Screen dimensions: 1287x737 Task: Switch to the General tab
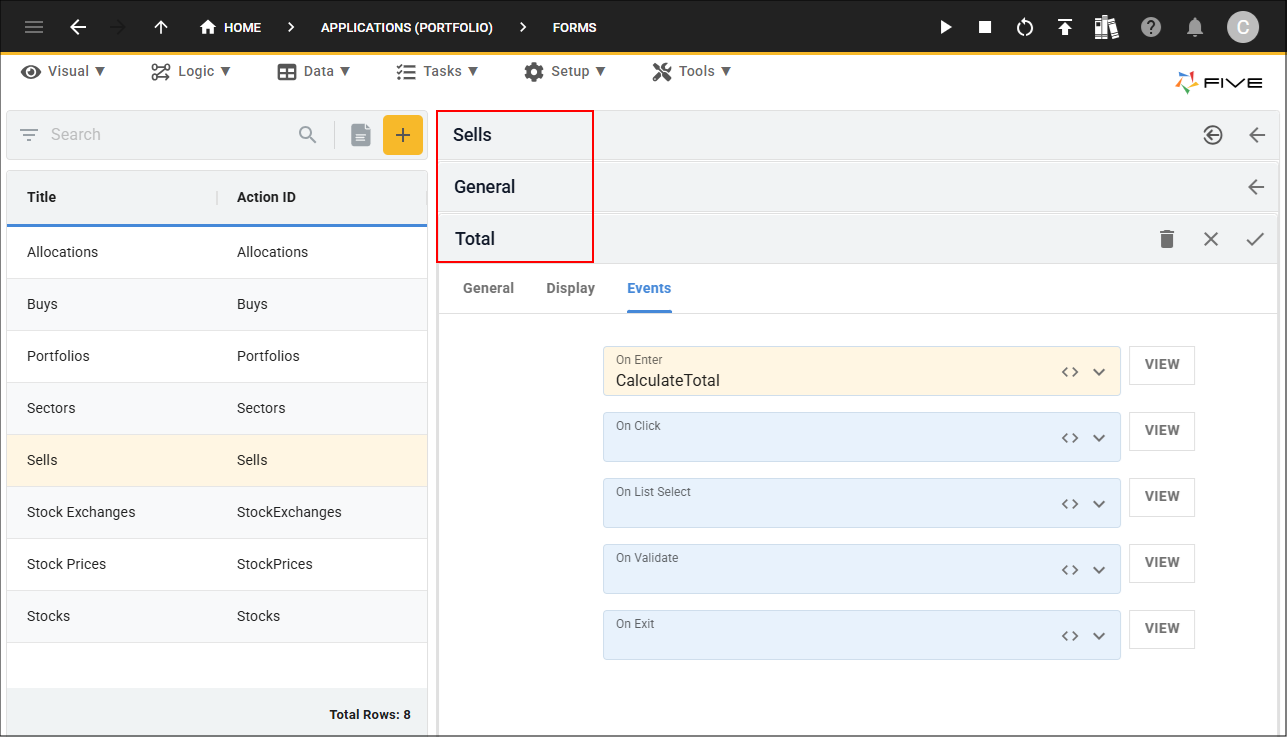pos(488,288)
